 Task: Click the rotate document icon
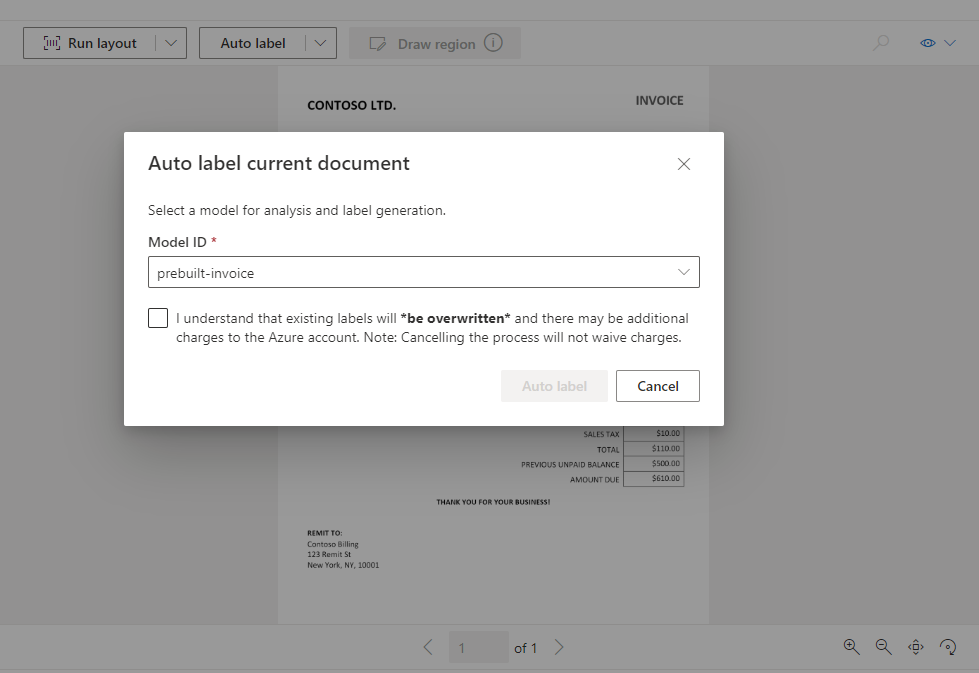pos(948,647)
